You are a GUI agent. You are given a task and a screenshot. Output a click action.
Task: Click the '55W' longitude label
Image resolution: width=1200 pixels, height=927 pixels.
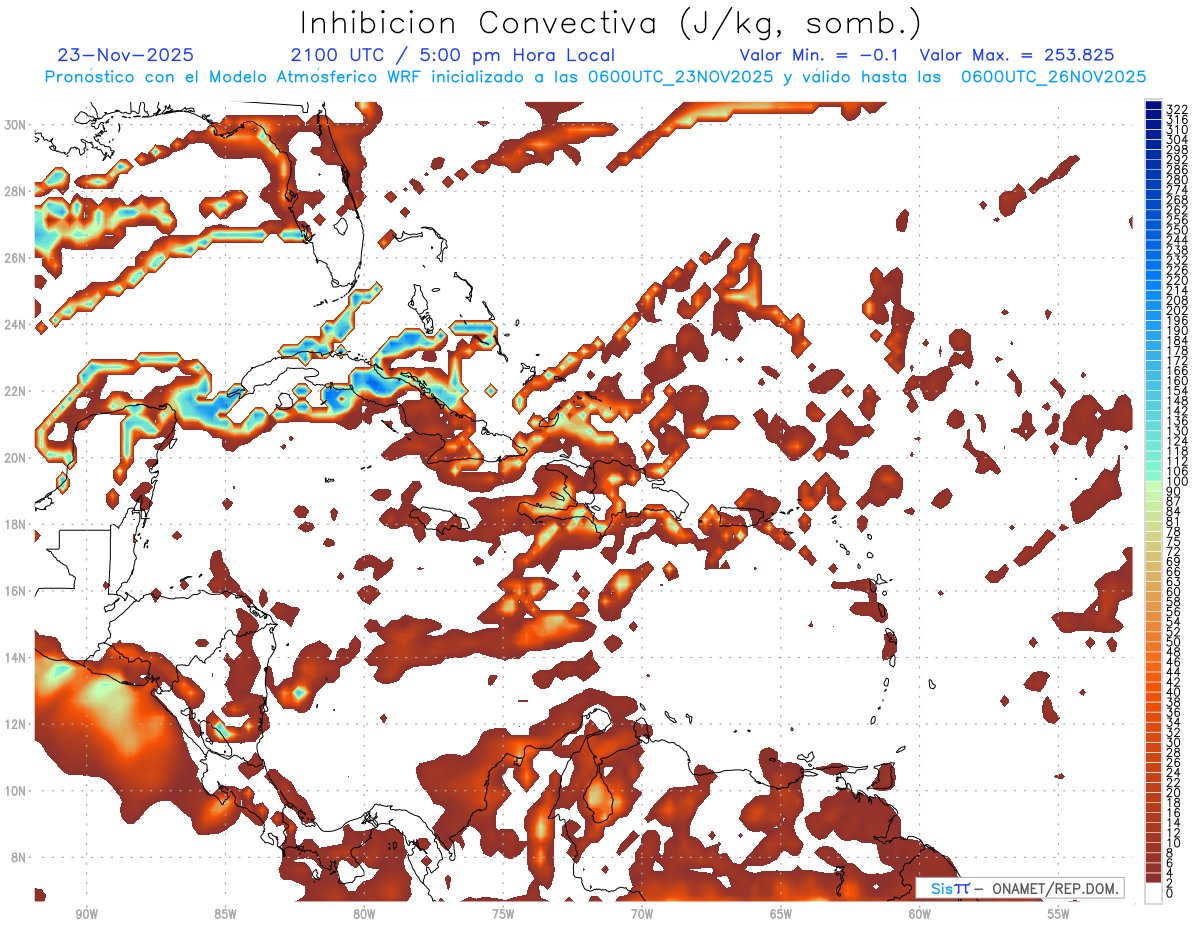tap(1059, 914)
